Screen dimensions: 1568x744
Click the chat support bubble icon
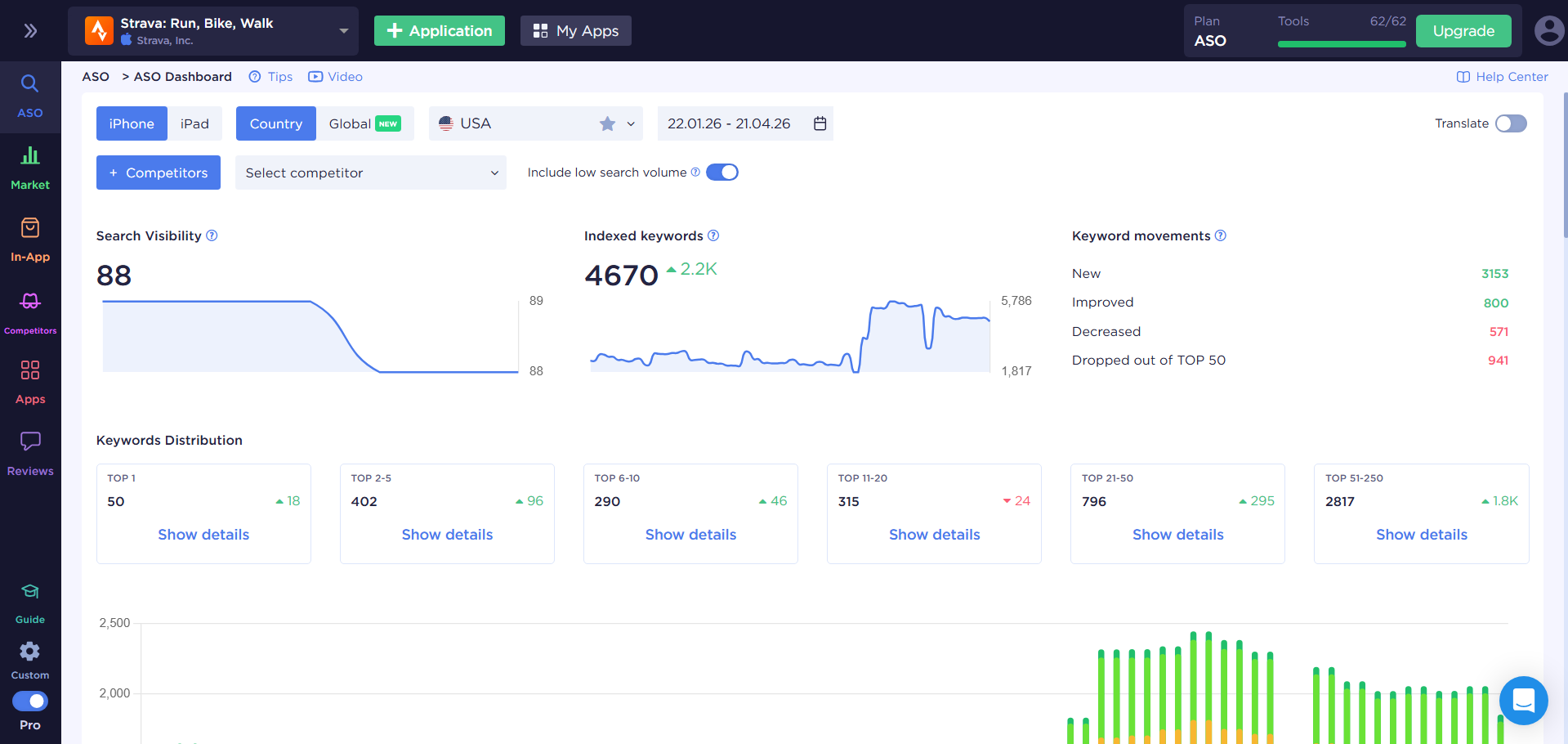point(1523,701)
